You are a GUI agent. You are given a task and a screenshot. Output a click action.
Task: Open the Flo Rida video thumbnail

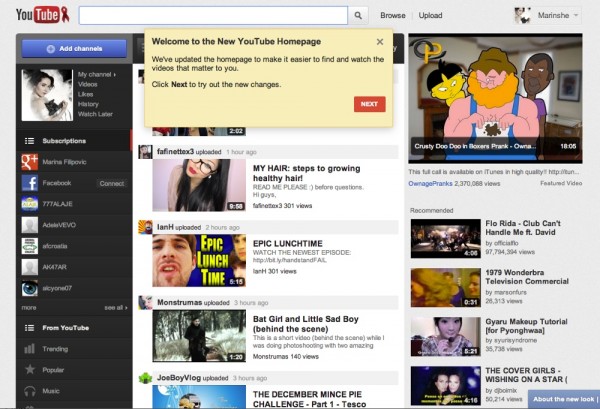click(446, 238)
